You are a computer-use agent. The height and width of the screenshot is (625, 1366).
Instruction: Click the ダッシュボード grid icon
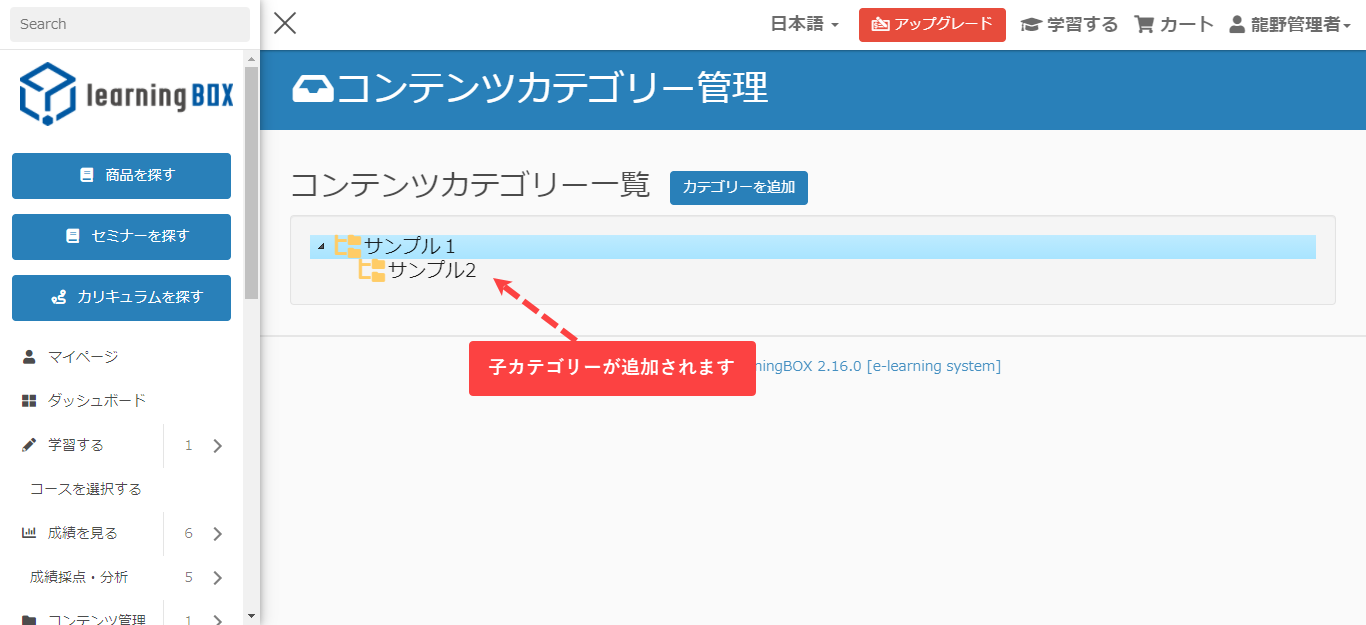pos(29,401)
